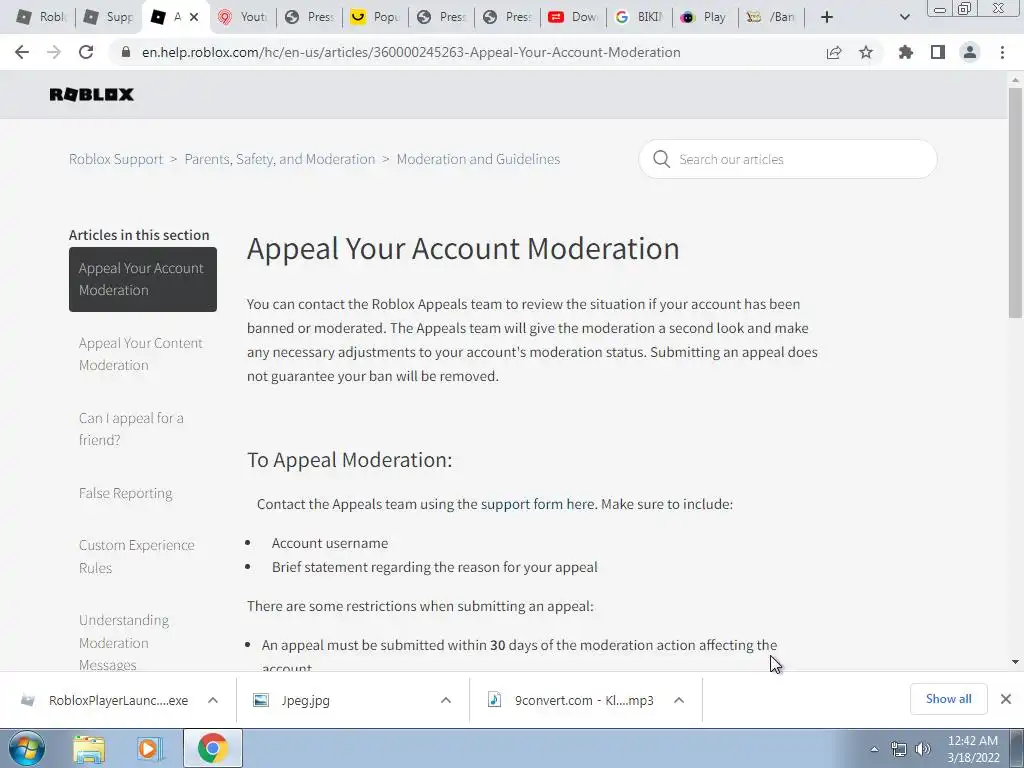Open a new browser tab
Image resolution: width=1024 pixels, height=768 pixels.
point(827,17)
